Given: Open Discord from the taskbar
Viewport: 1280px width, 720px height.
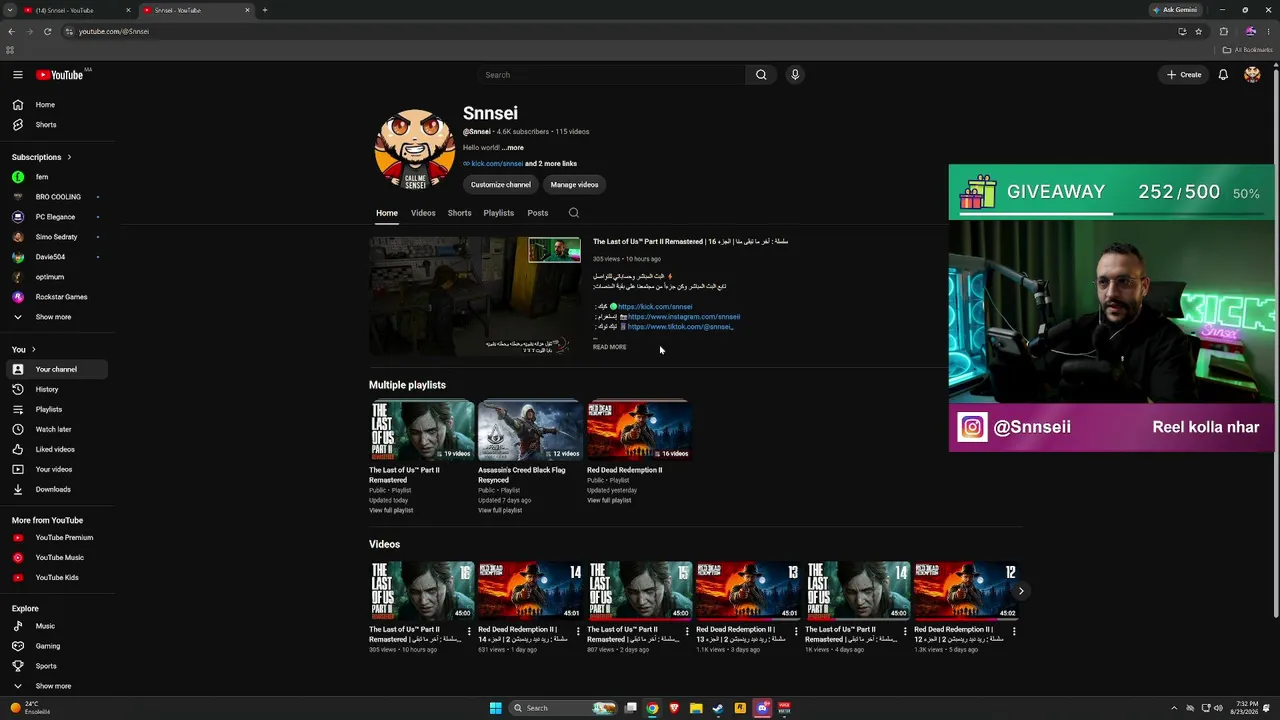Looking at the screenshot, I should click(x=762, y=708).
